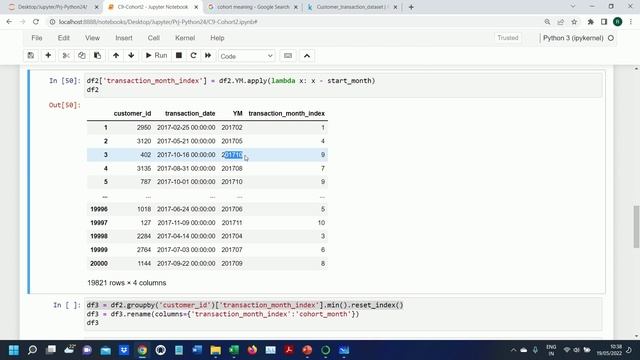640x360 pixels.
Task: Open a new browser tab
Action: 411,7
